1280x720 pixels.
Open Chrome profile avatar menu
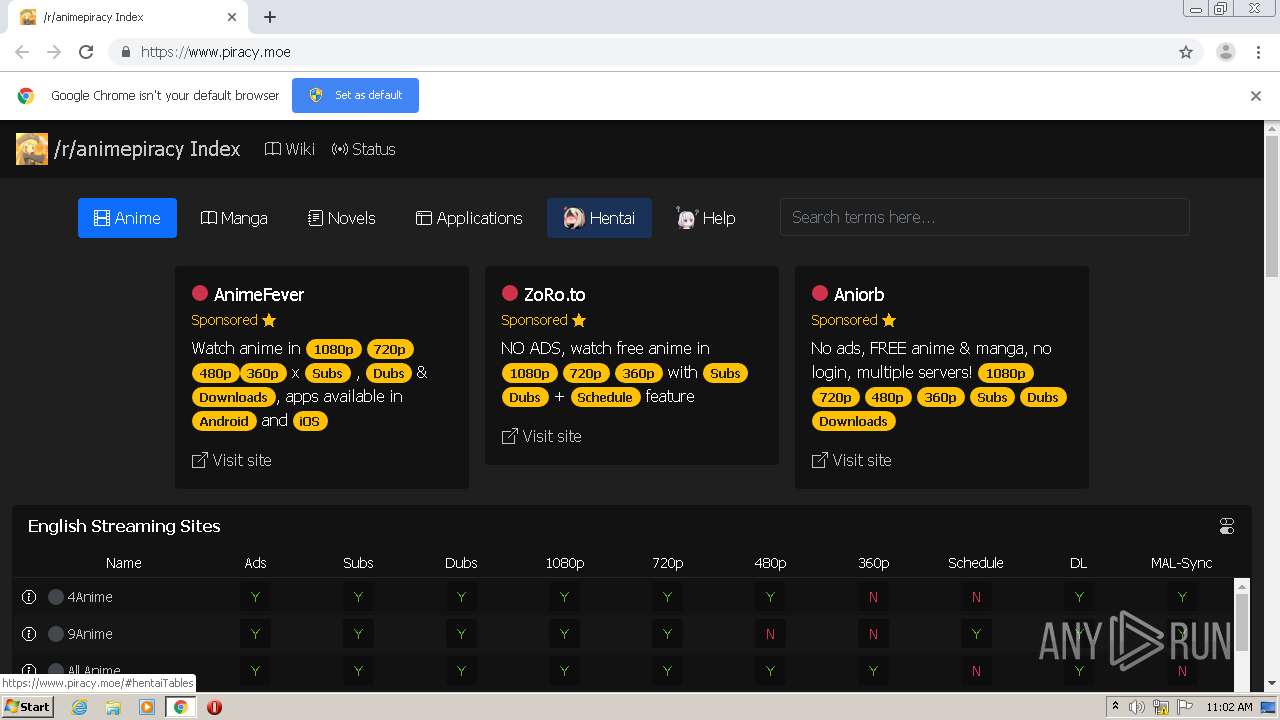click(x=1226, y=52)
